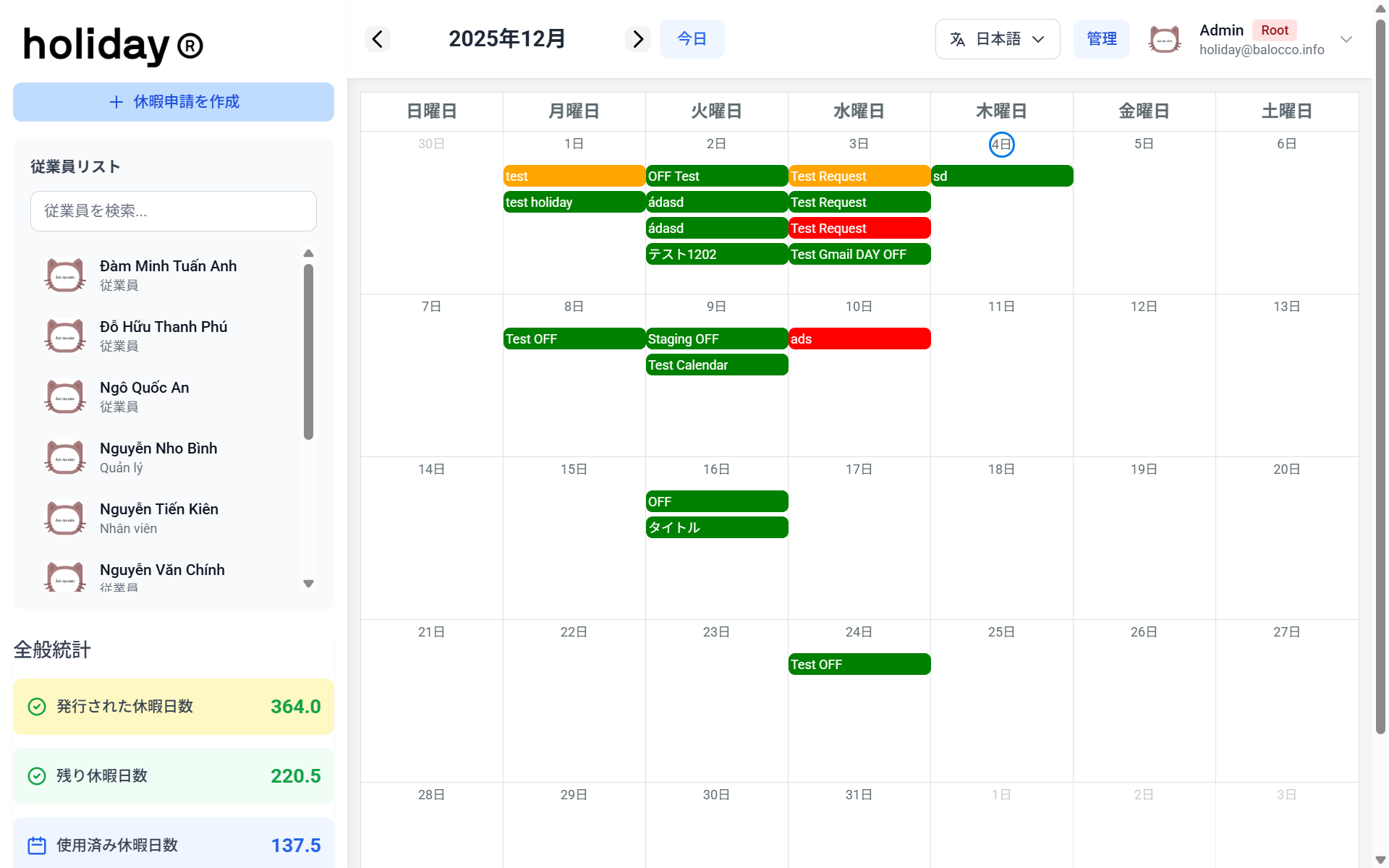The width and height of the screenshot is (1389, 868).
Task: Go to previous month with left arrow
Action: coord(377,39)
